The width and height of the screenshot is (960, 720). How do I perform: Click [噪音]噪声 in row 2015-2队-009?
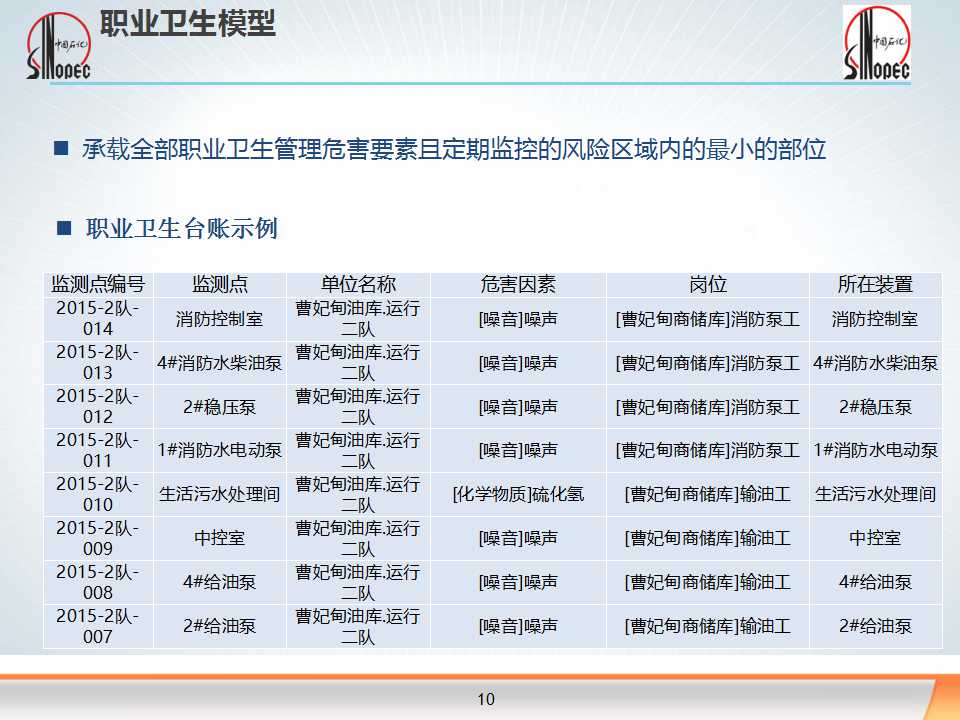[x=518, y=538]
